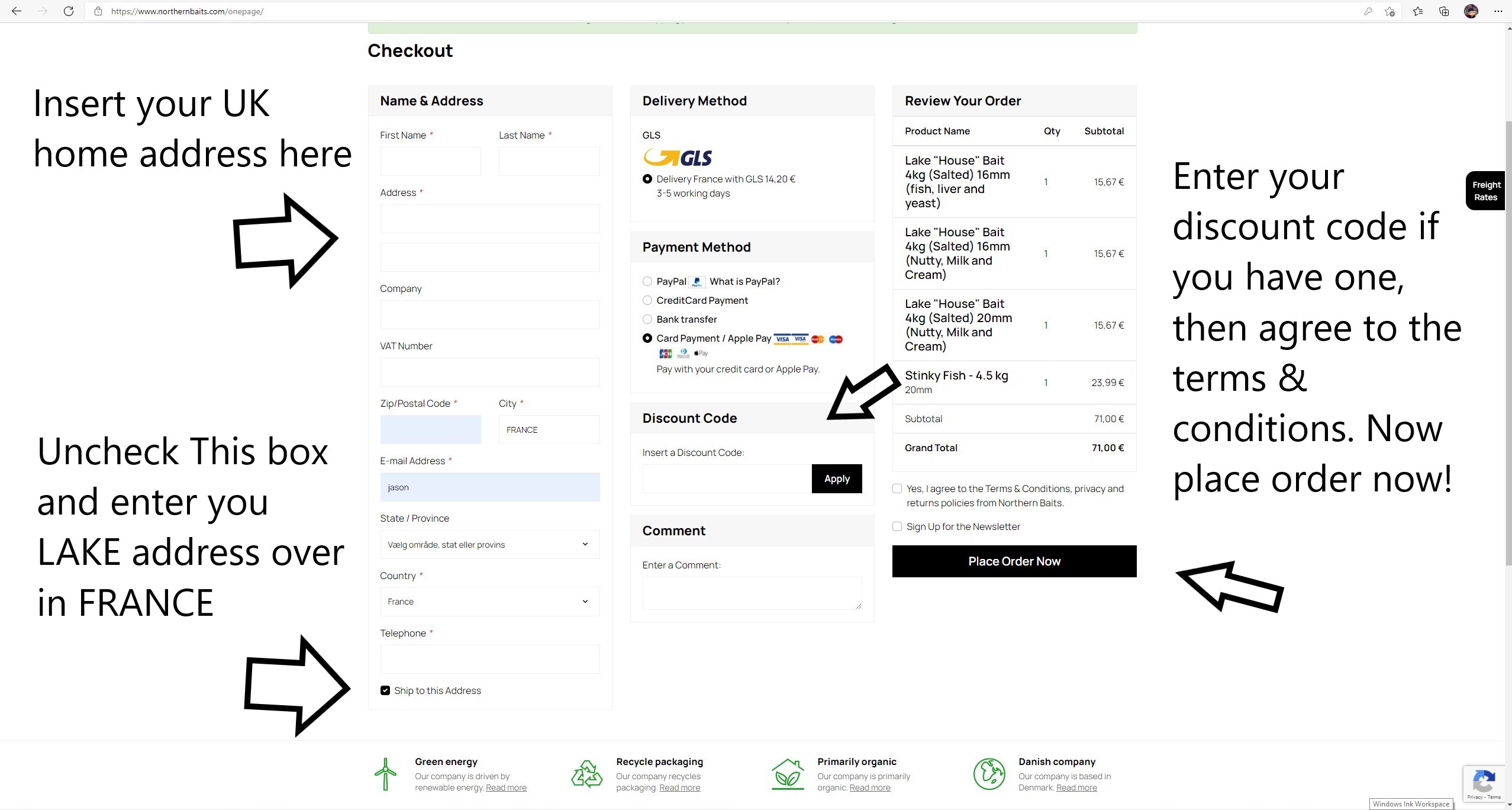Image resolution: width=1512 pixels, height=810 pixels.
Task: Open the Favorites list
Action: pos(1418,11)
